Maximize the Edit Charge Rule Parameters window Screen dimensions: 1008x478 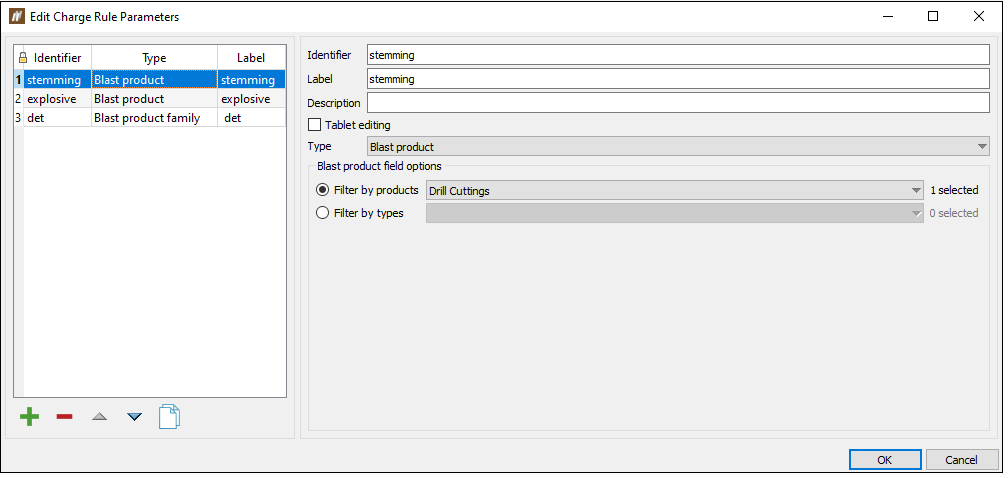pyautogui.click(x=933, y=17)
